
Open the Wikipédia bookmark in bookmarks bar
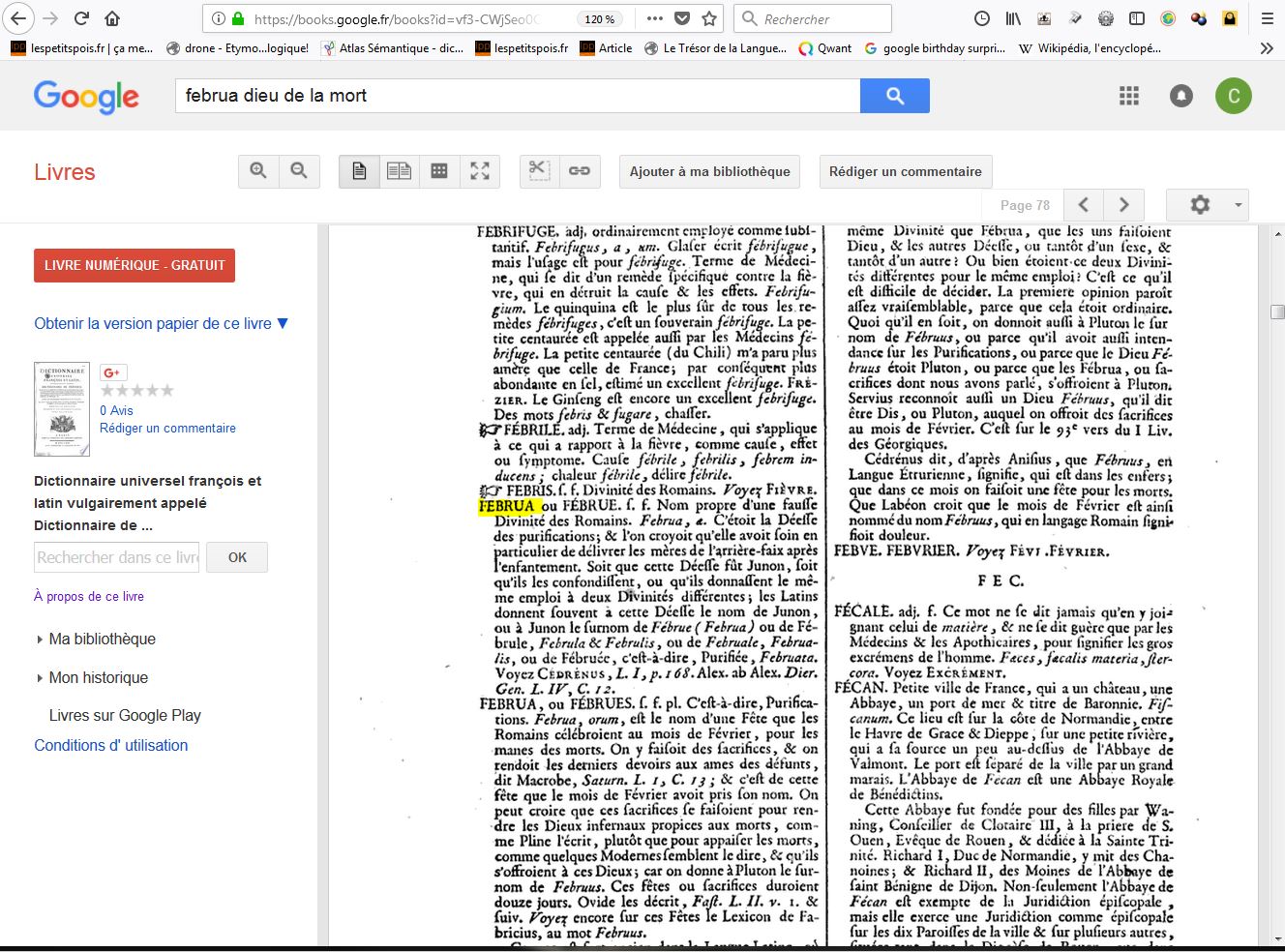[x=1090, y=47]
